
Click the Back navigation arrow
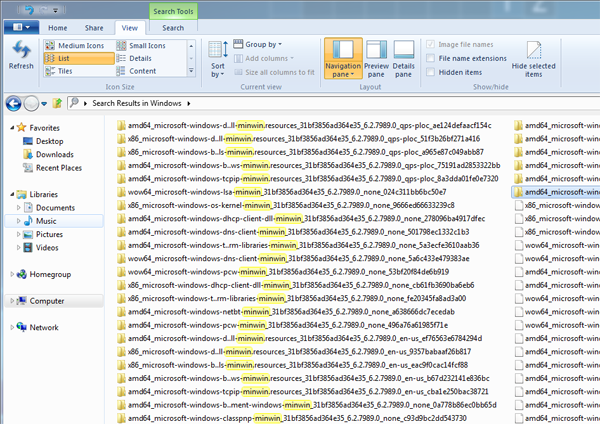[x=14, y=103]
